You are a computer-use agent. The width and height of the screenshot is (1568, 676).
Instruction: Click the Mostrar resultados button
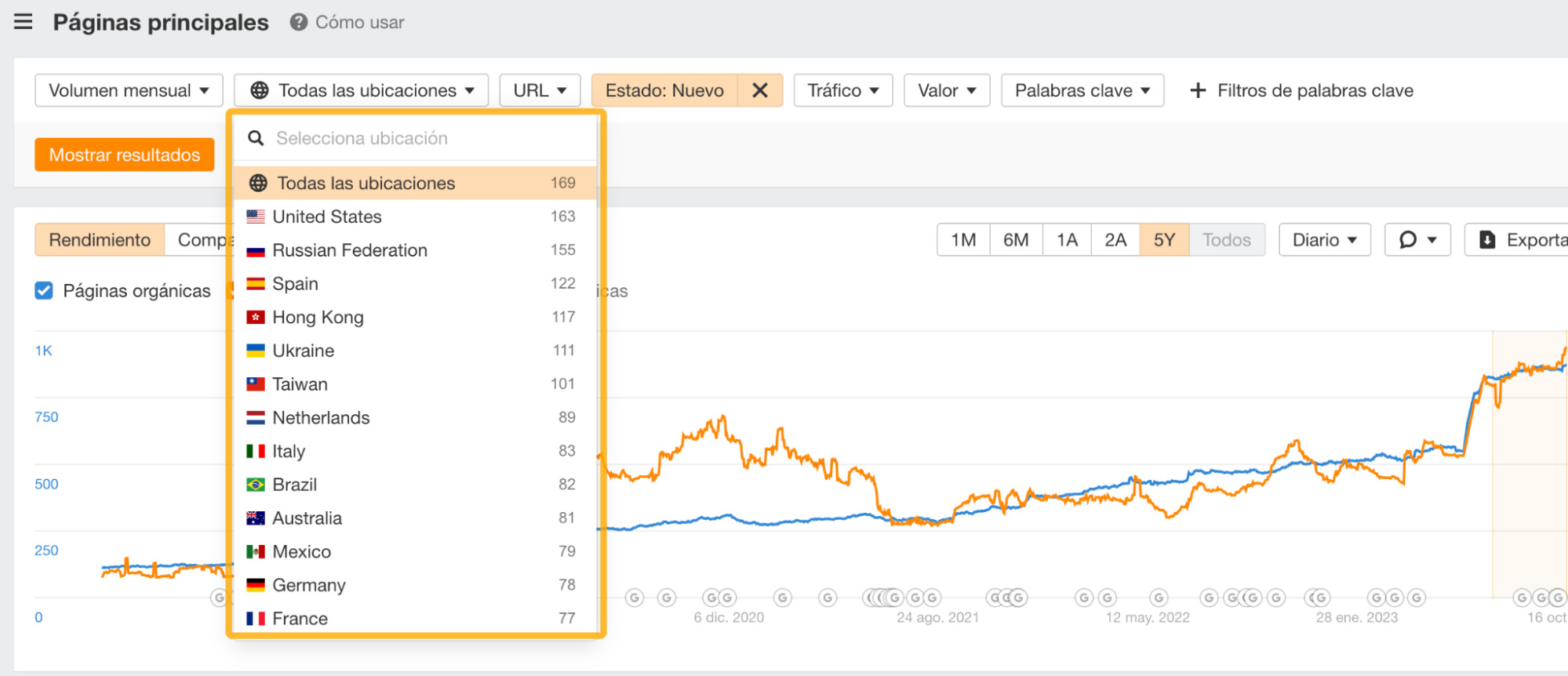(x=125, y=154)
